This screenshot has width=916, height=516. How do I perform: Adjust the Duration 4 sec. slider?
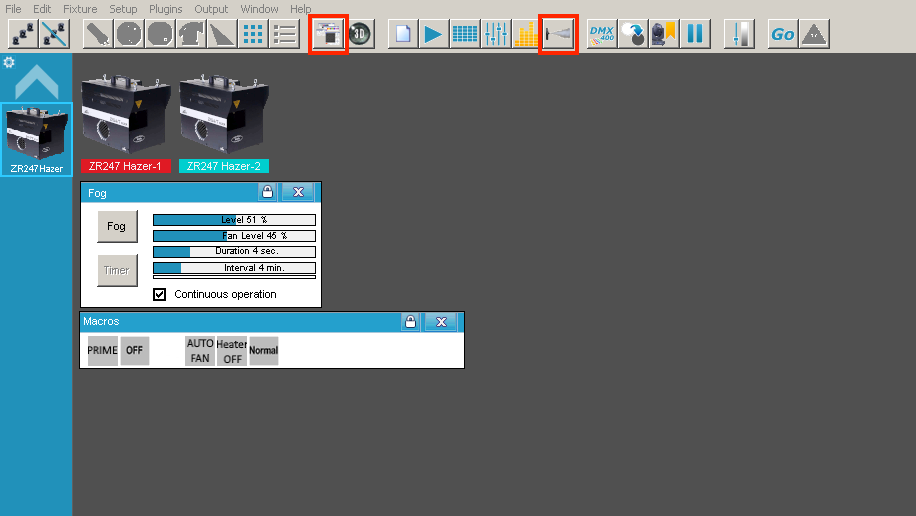point(234,251)
